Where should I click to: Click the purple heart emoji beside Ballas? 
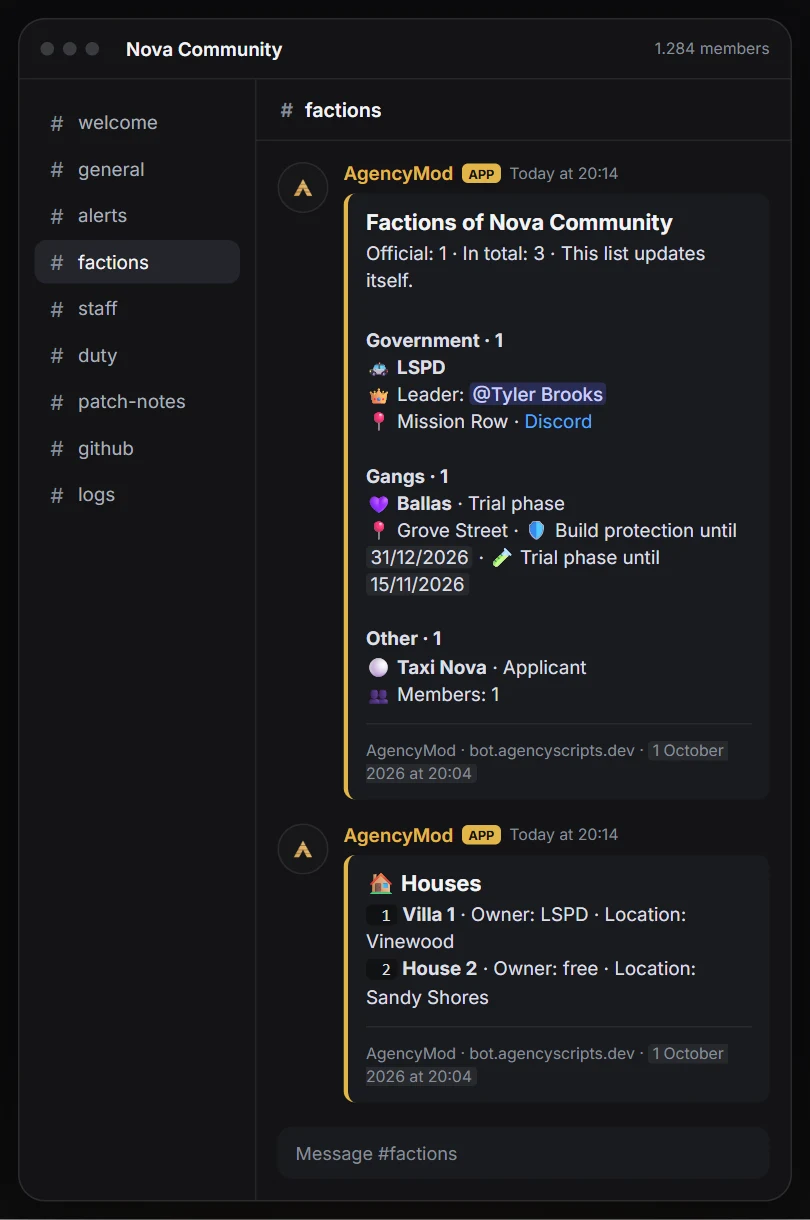(378, 503)
